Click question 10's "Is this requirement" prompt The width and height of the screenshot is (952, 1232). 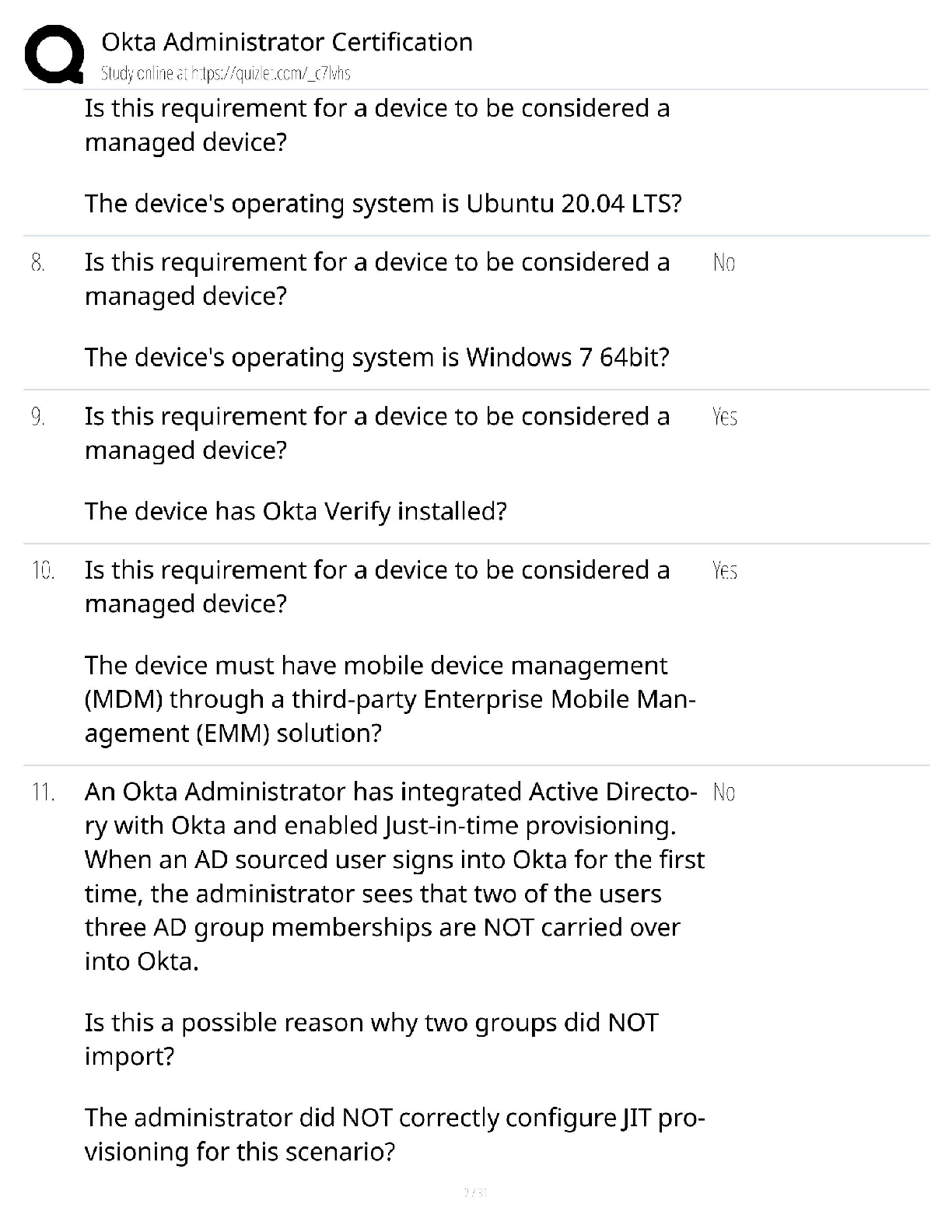click(x=376, y=587)
